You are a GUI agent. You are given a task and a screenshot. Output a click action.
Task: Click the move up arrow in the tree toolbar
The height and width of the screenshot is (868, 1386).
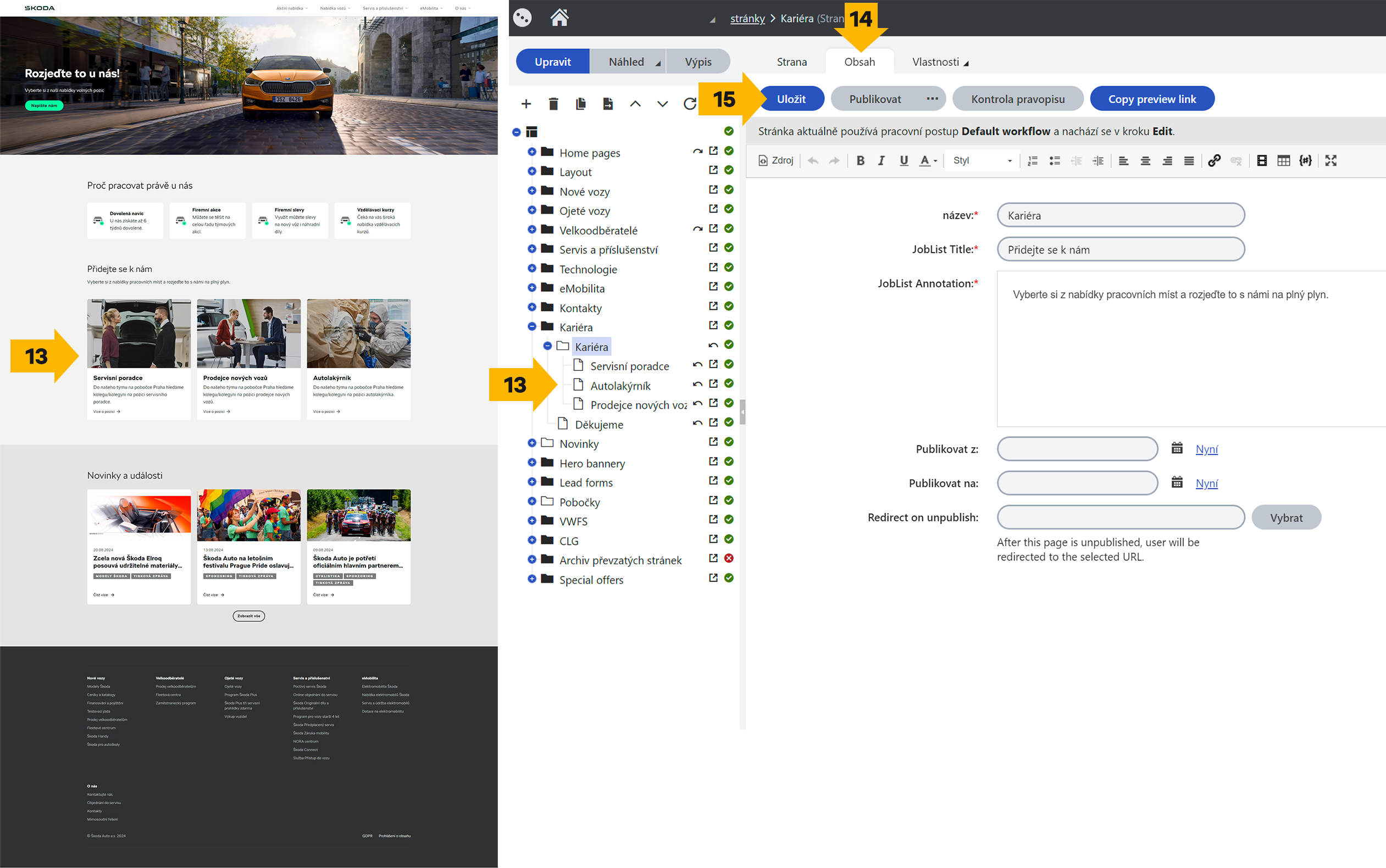point(635,104)
